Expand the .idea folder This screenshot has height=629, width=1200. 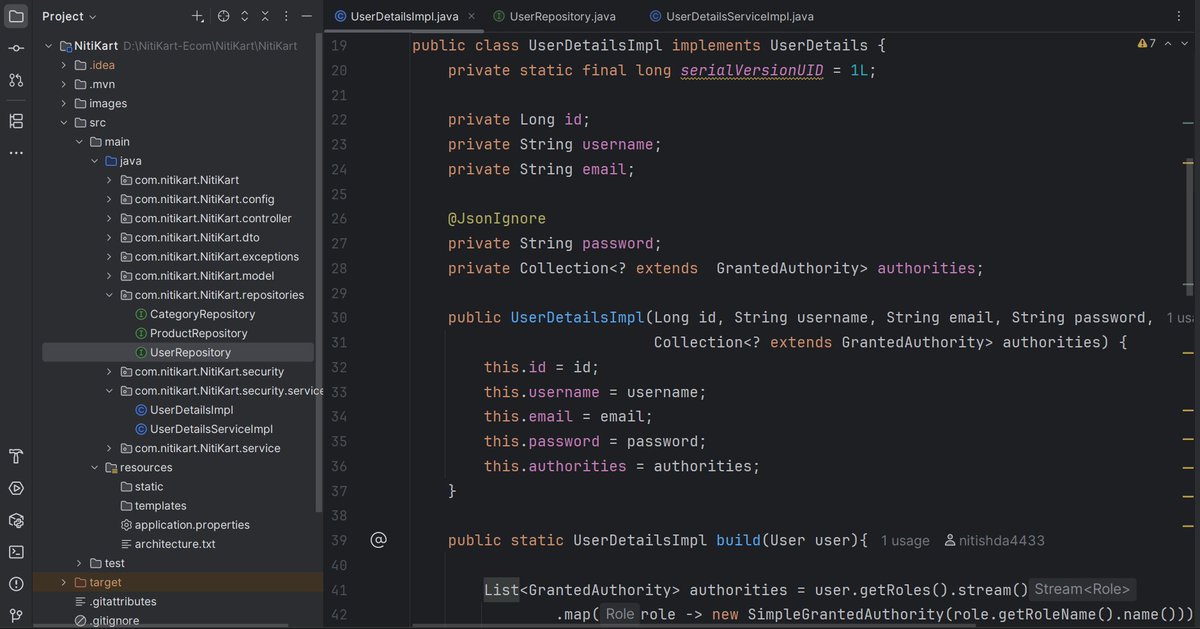[x=65, y=65]
